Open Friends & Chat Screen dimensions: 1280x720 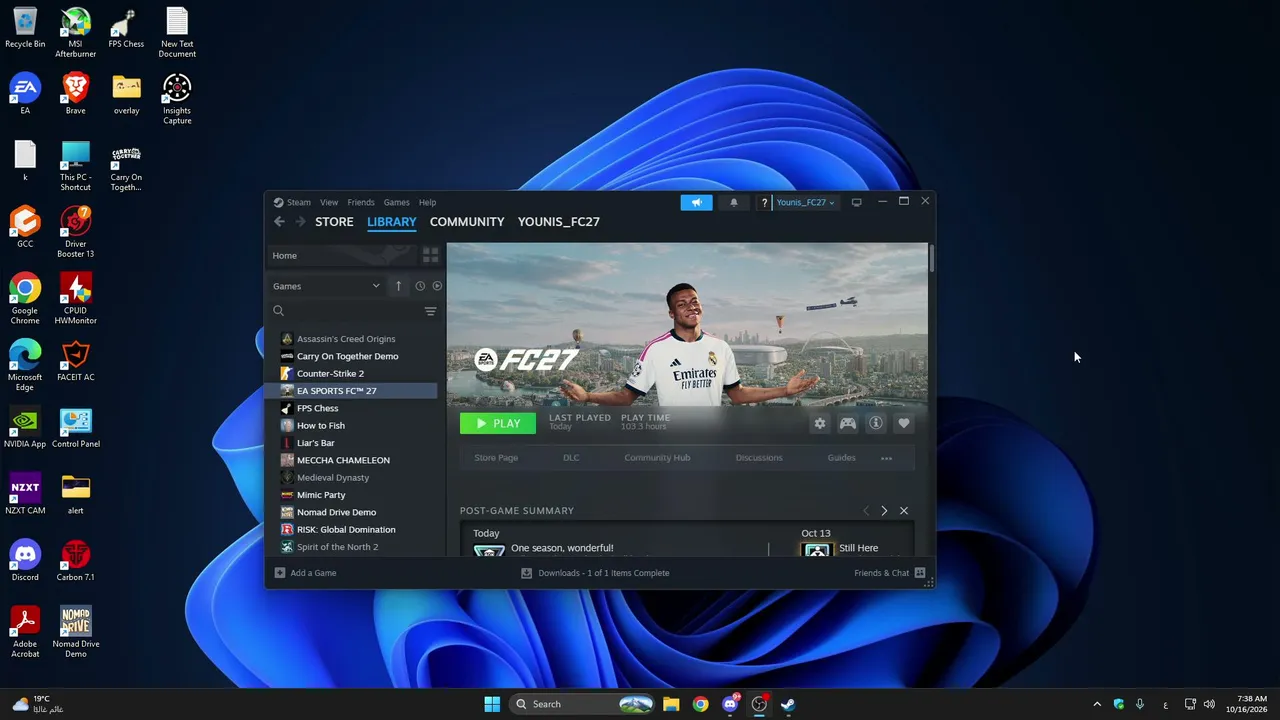(890, 573)
